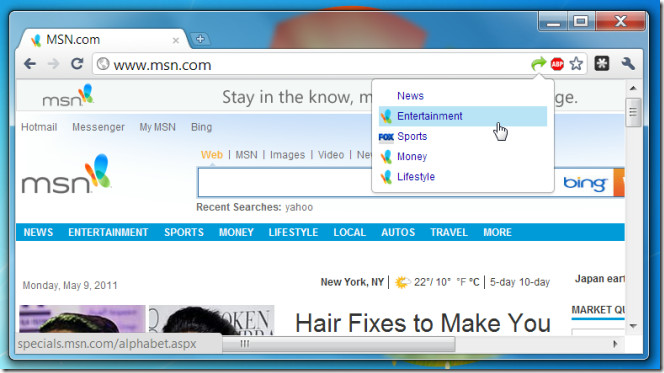Open the AdBlock Plus ABP icon
This screenshot has height=373, width=664.
pyautogui.click(x=557, y=64)
